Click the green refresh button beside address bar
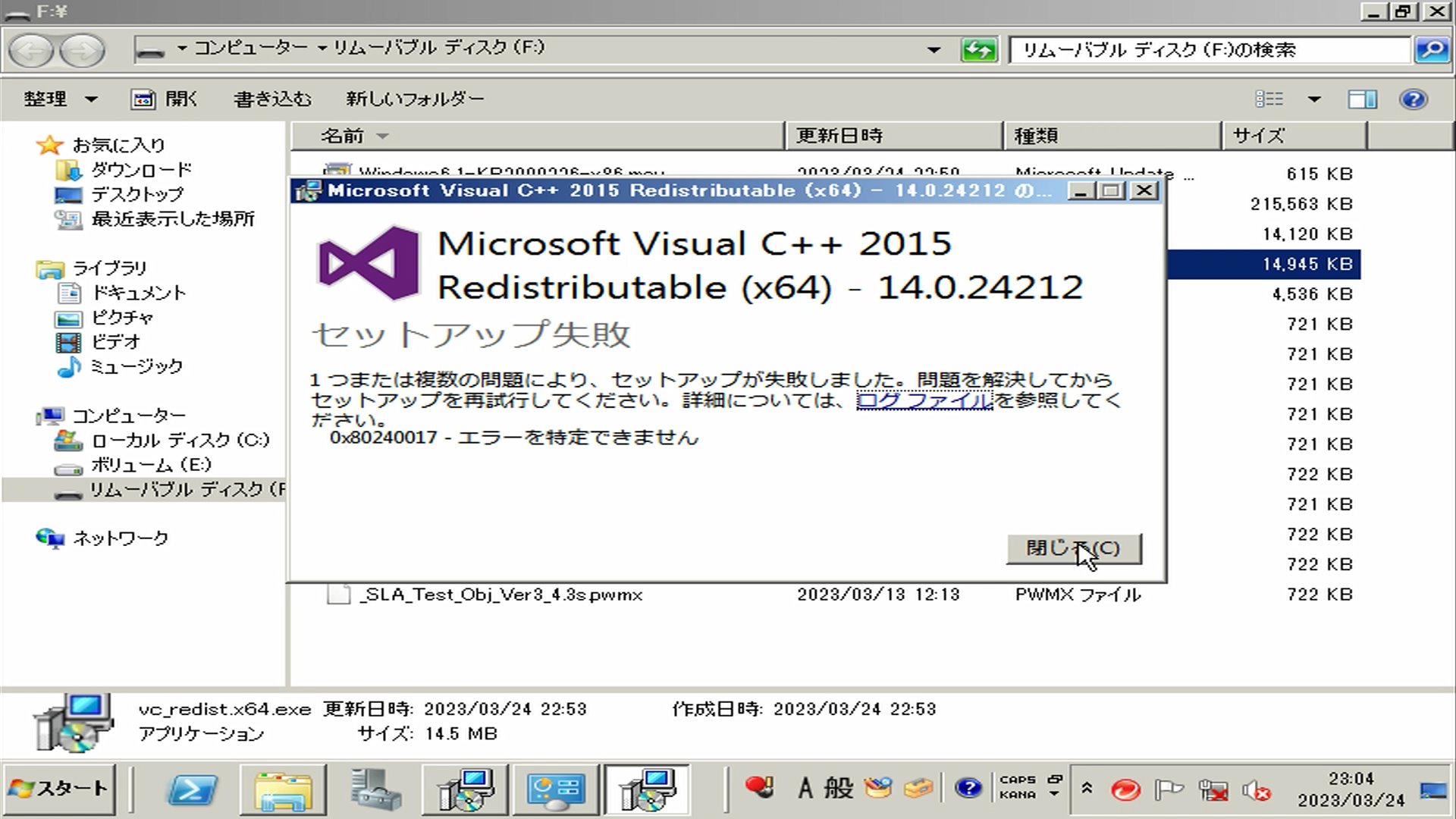The image size is (1456, 819). pos(978,51)
